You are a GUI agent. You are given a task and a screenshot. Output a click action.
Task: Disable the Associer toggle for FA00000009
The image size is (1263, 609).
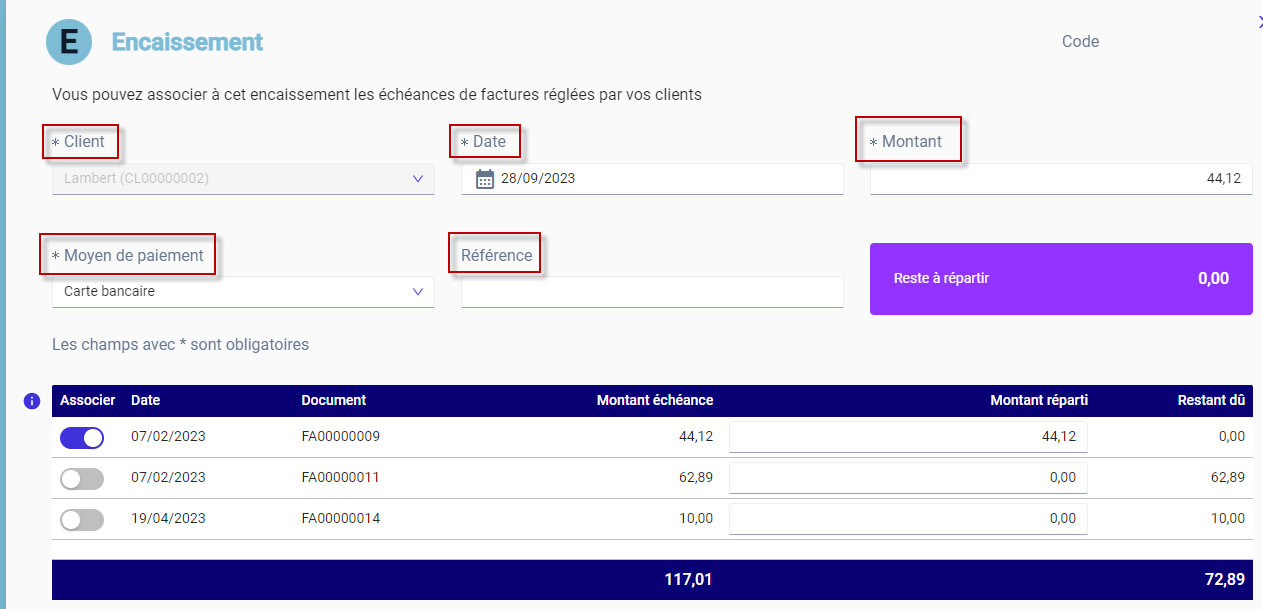tap(82, 438)
